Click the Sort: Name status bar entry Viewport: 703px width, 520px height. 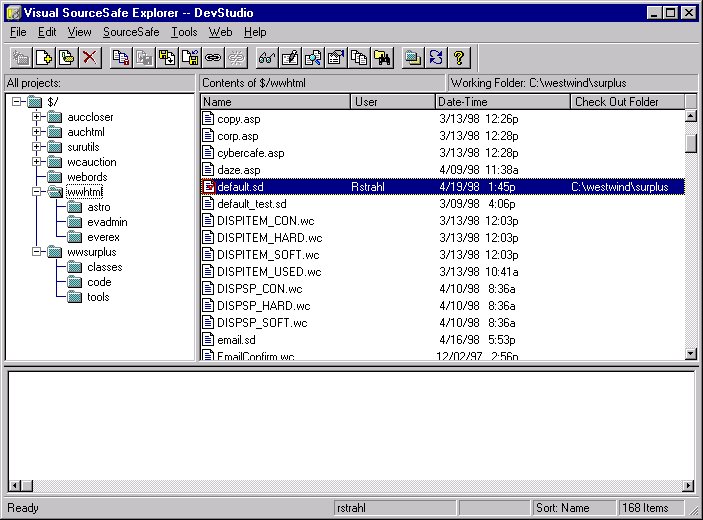pos(573,508)
